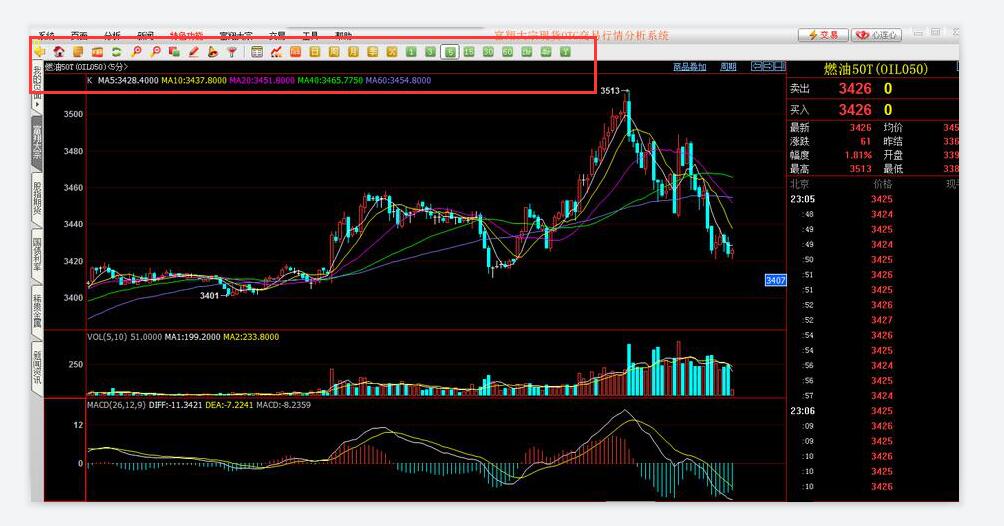This screenshot has width=1004, height=526.
Task: Expand the small arrow on left sidebar
Action: (x=37, y=103)
